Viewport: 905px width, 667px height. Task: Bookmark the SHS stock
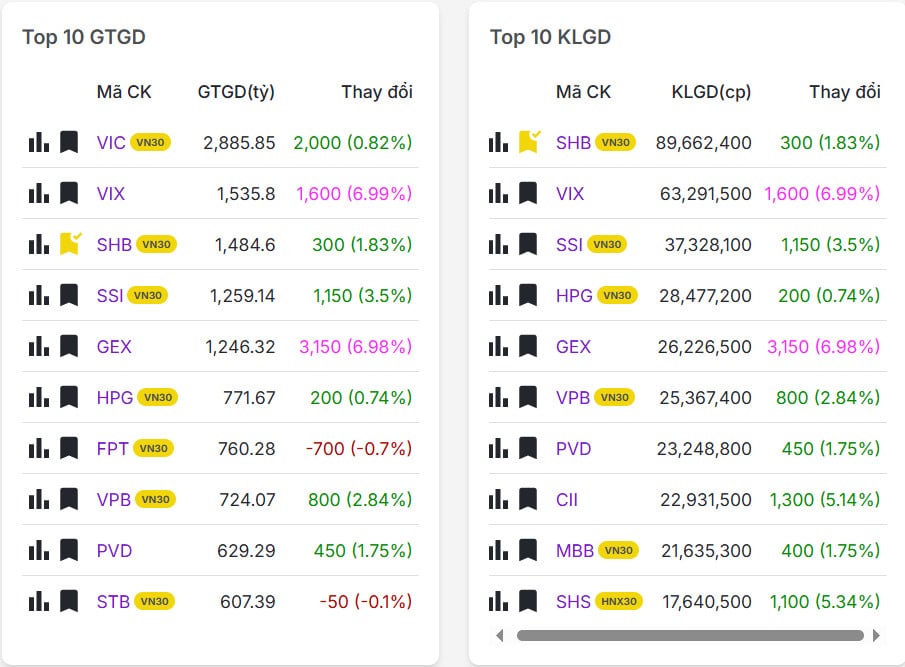click(x=528, y=601)
